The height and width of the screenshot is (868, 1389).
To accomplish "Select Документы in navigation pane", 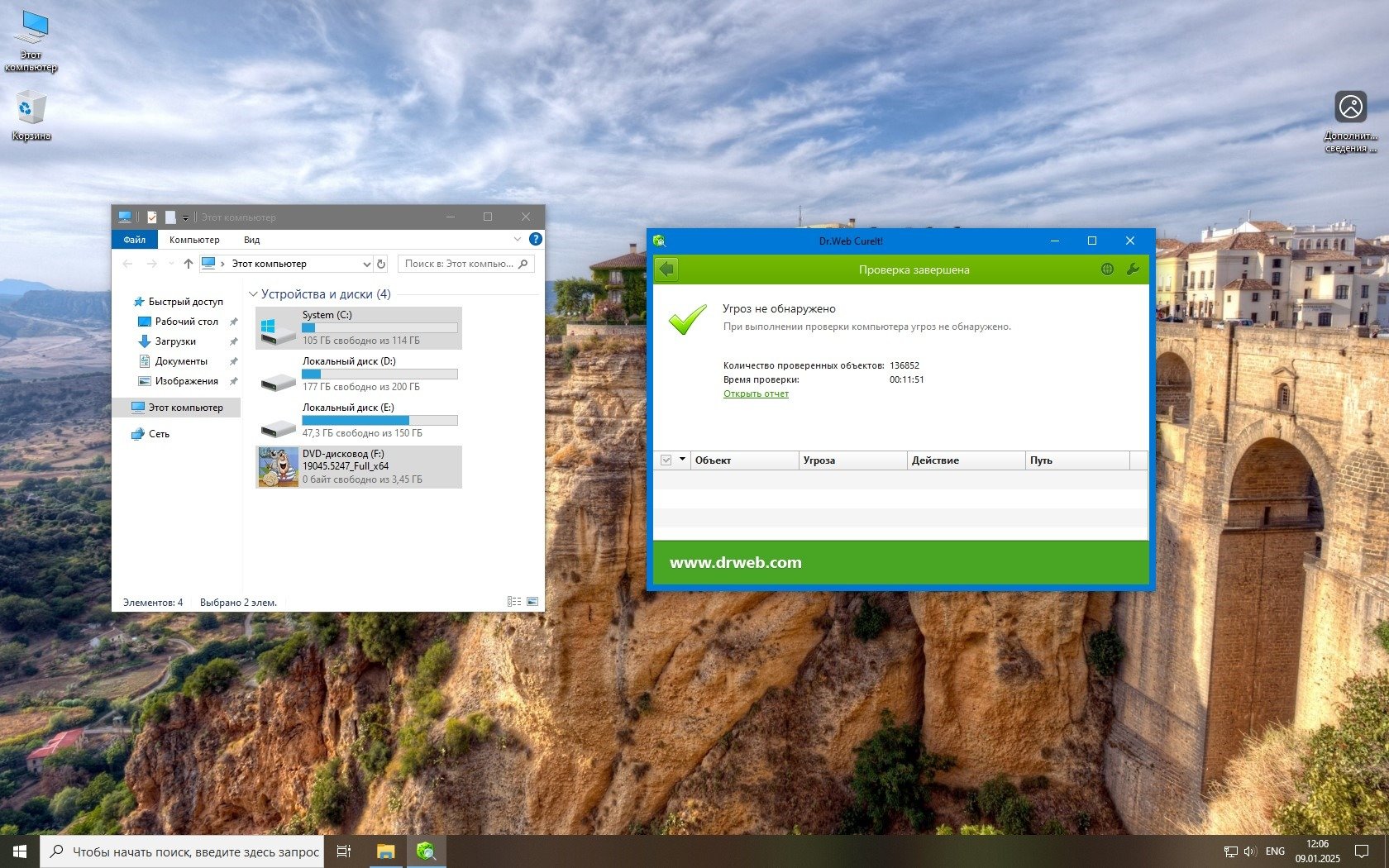I will [x=181, y=361].
